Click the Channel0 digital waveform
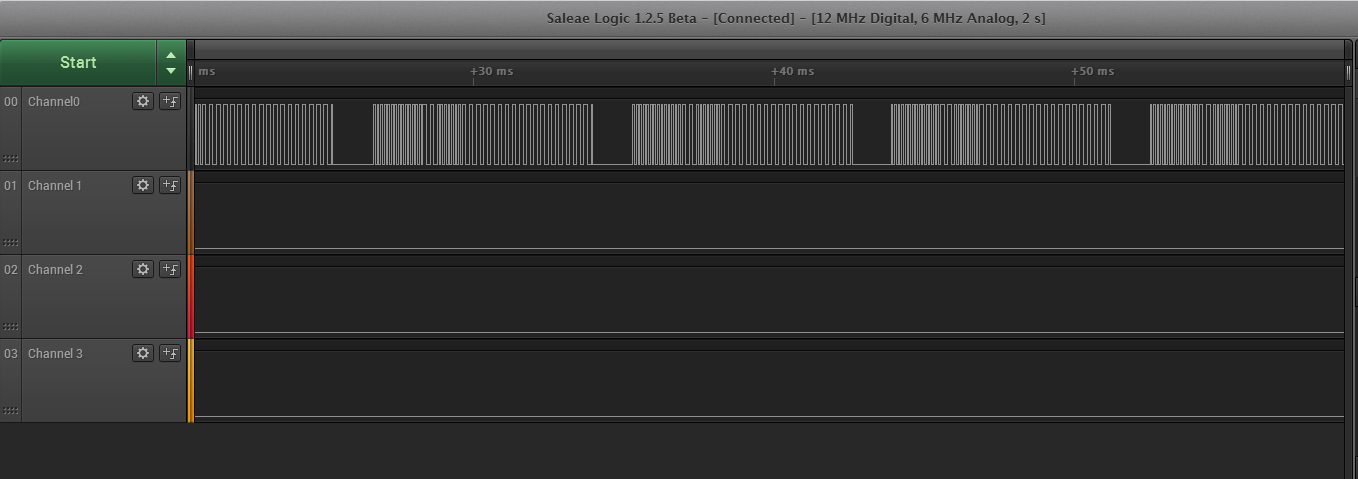Screen dimensions: 1358x479 769,134
